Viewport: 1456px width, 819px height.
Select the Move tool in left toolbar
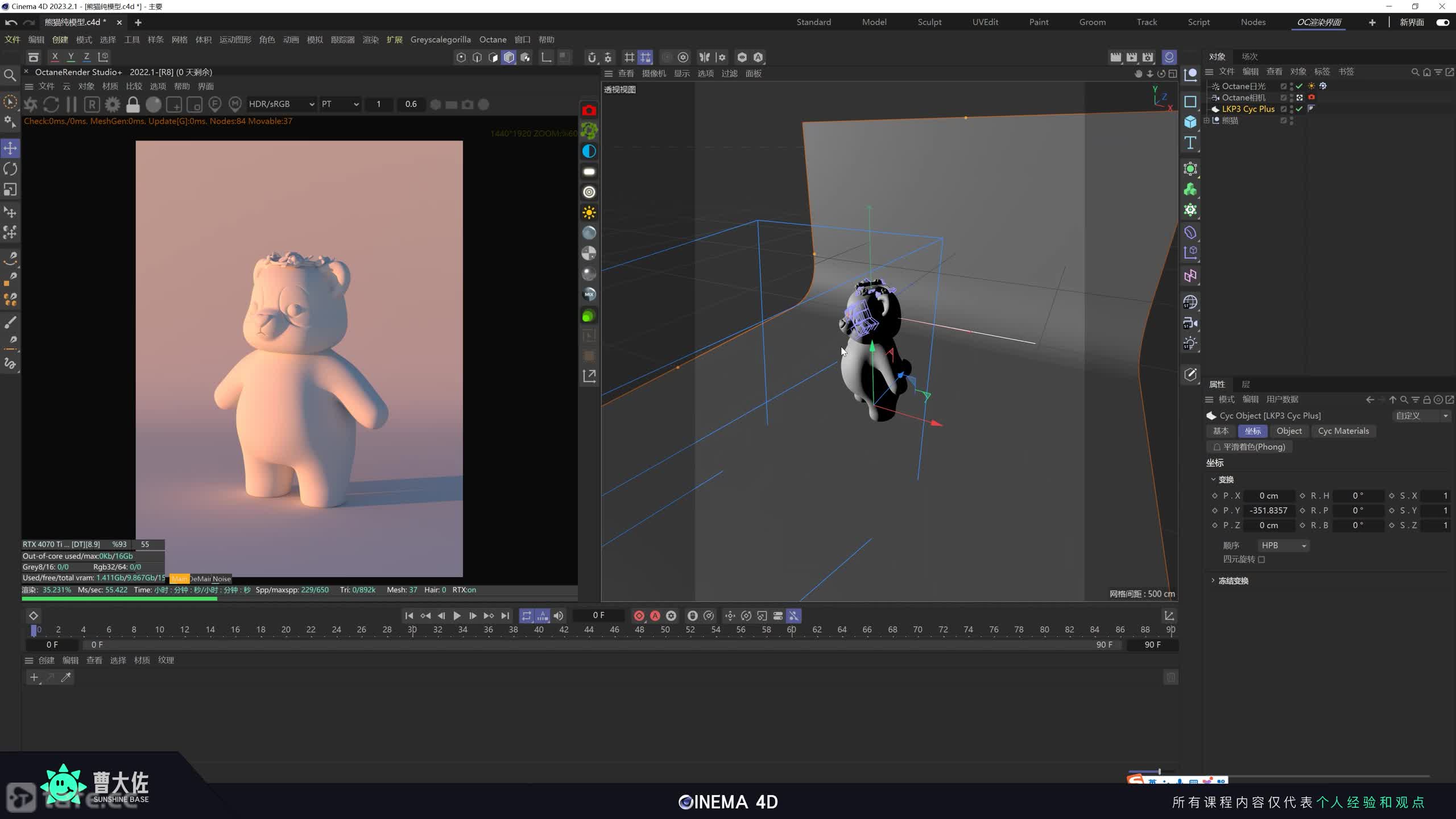pos(10,148)
